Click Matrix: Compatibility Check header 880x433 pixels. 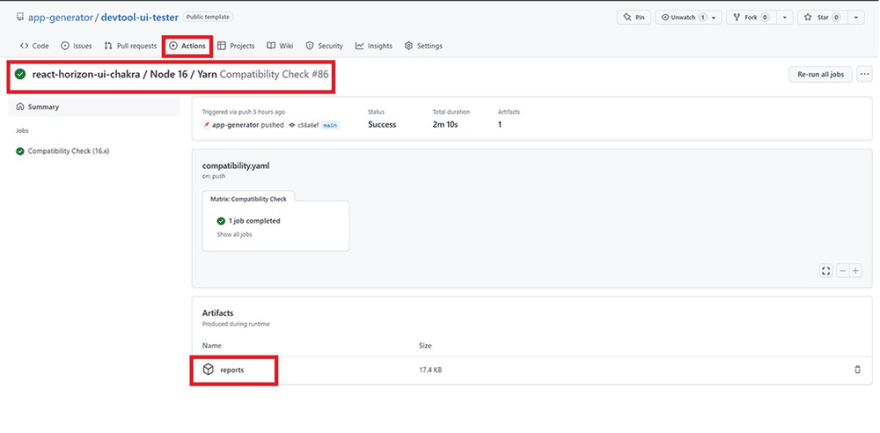point(249,199)
